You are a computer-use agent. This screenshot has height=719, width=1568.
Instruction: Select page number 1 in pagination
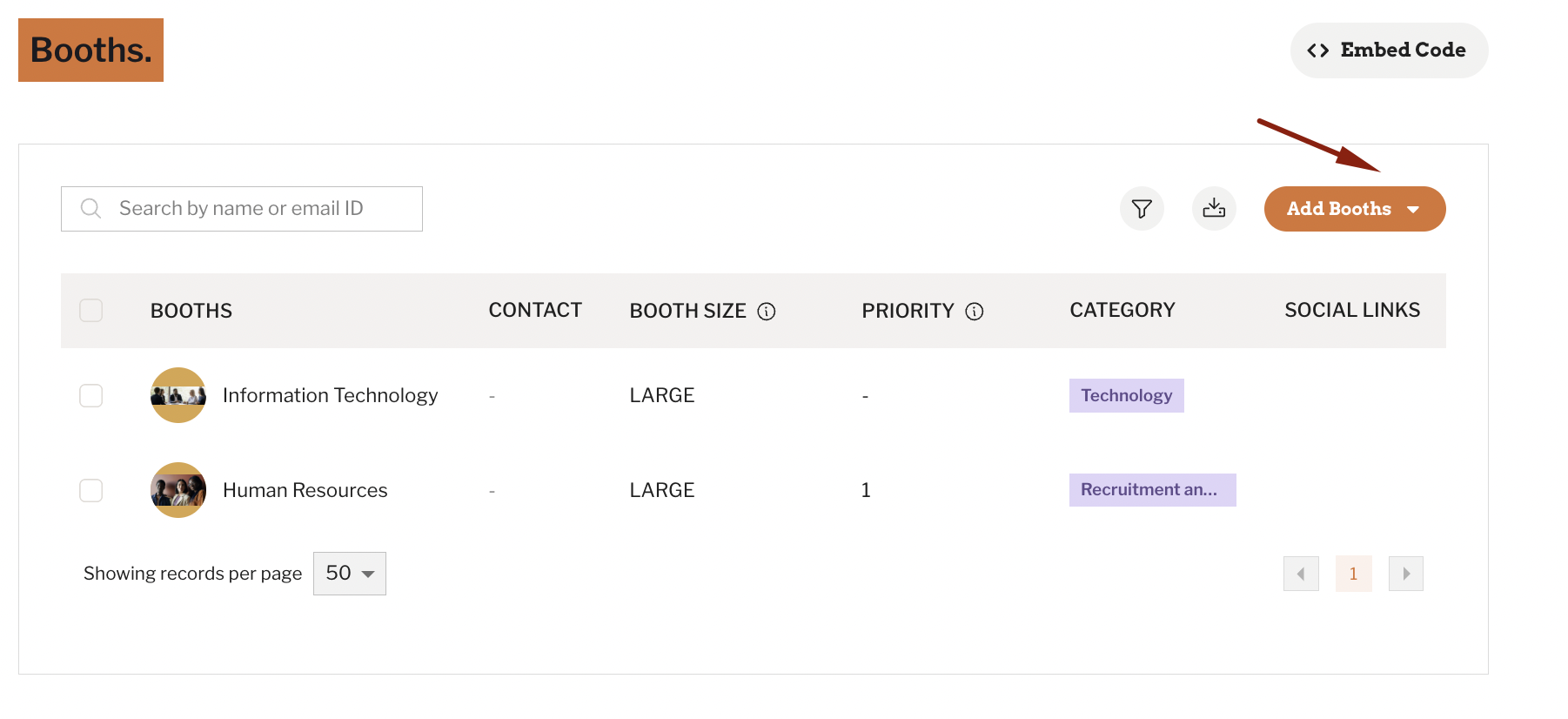1354,574
